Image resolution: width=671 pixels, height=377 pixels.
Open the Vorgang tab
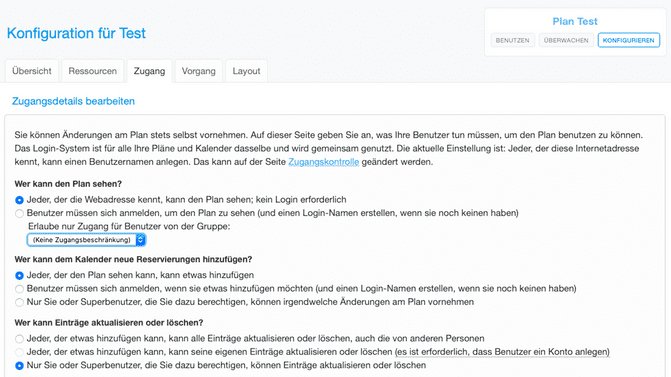tap(199, 71)
